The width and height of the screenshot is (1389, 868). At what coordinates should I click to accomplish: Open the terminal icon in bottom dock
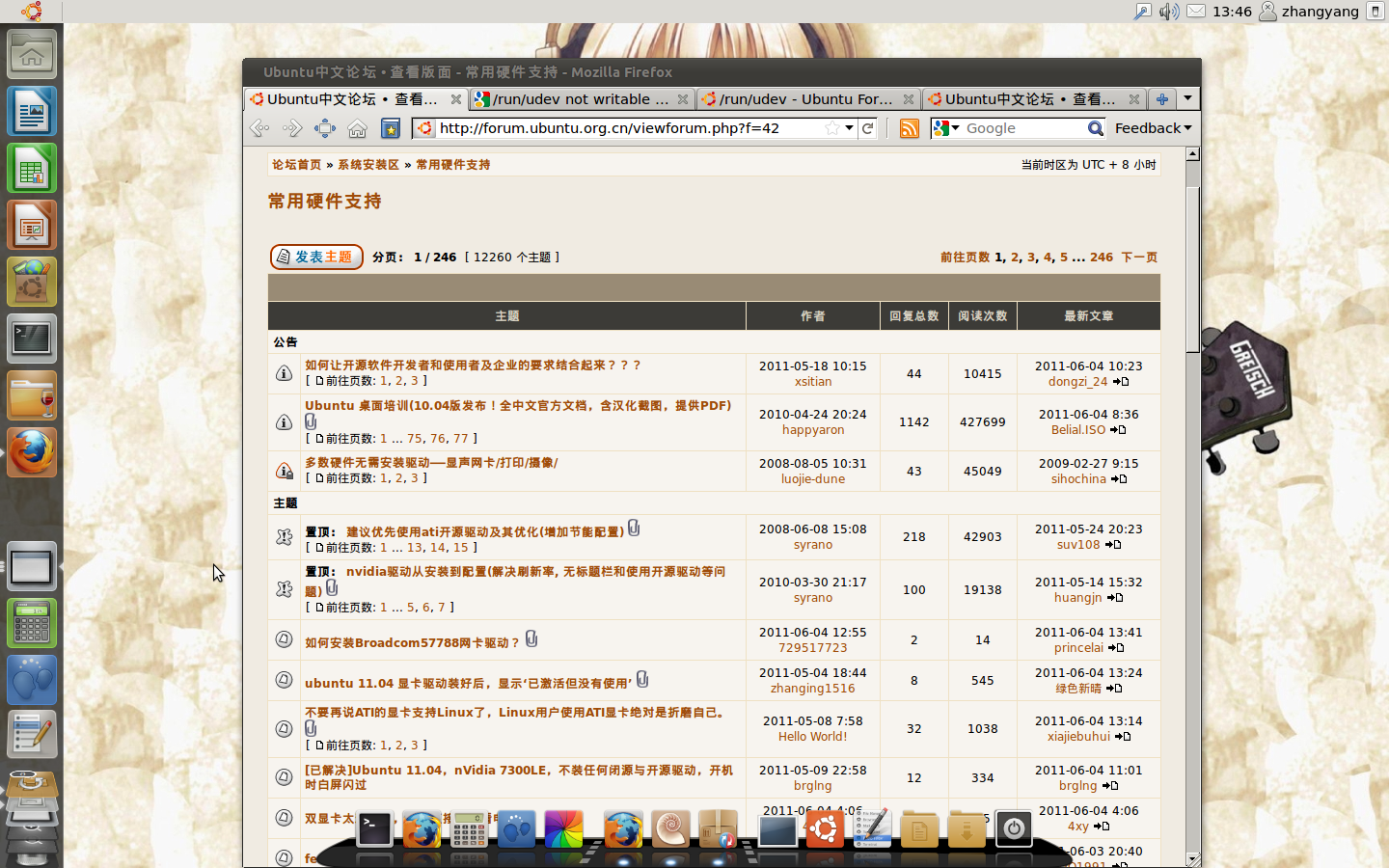point(374,829)
